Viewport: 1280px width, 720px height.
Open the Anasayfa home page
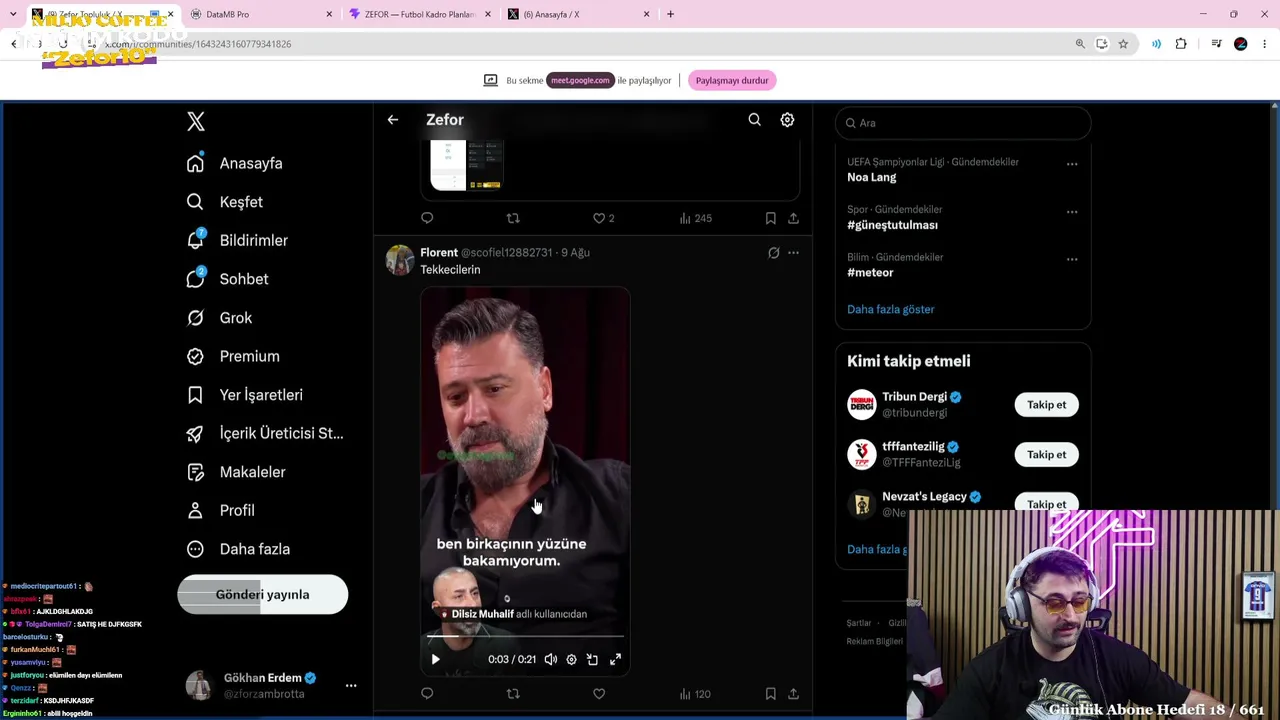point(235,163)
